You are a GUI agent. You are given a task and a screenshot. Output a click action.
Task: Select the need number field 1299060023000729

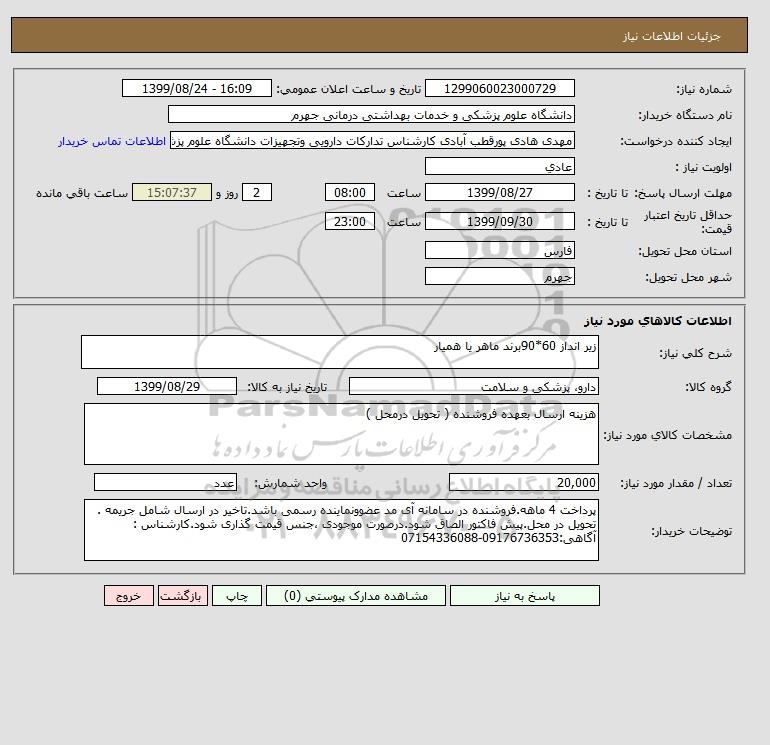(499, 88)
